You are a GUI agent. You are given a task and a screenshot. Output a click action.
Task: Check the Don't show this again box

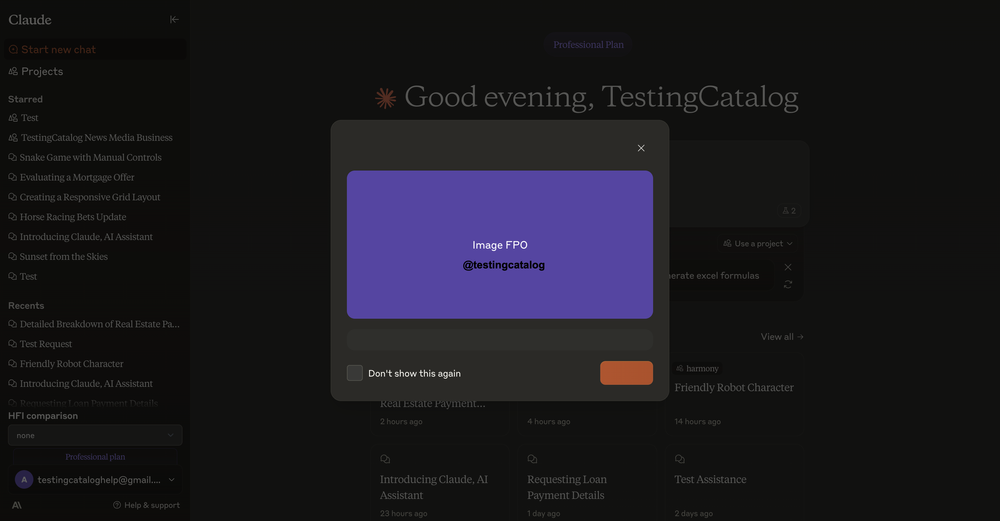355,373
